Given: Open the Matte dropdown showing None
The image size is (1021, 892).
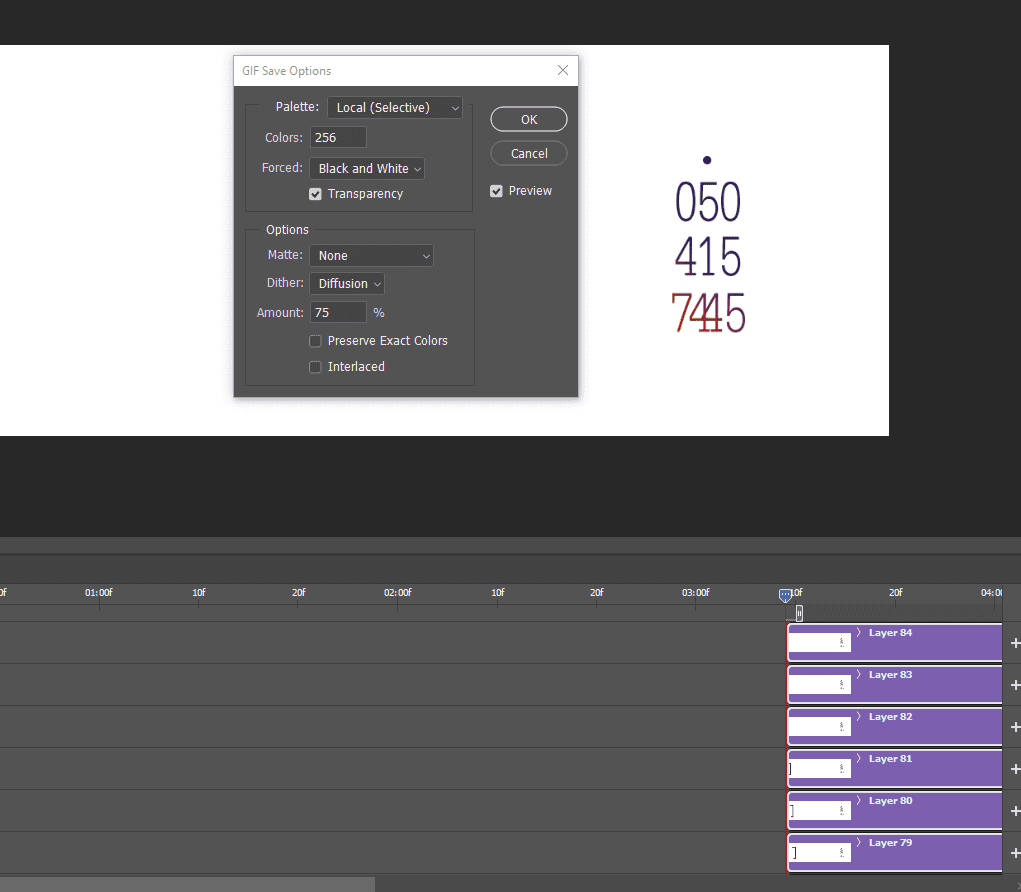Looking at the screenshot, I should (371, 256).
